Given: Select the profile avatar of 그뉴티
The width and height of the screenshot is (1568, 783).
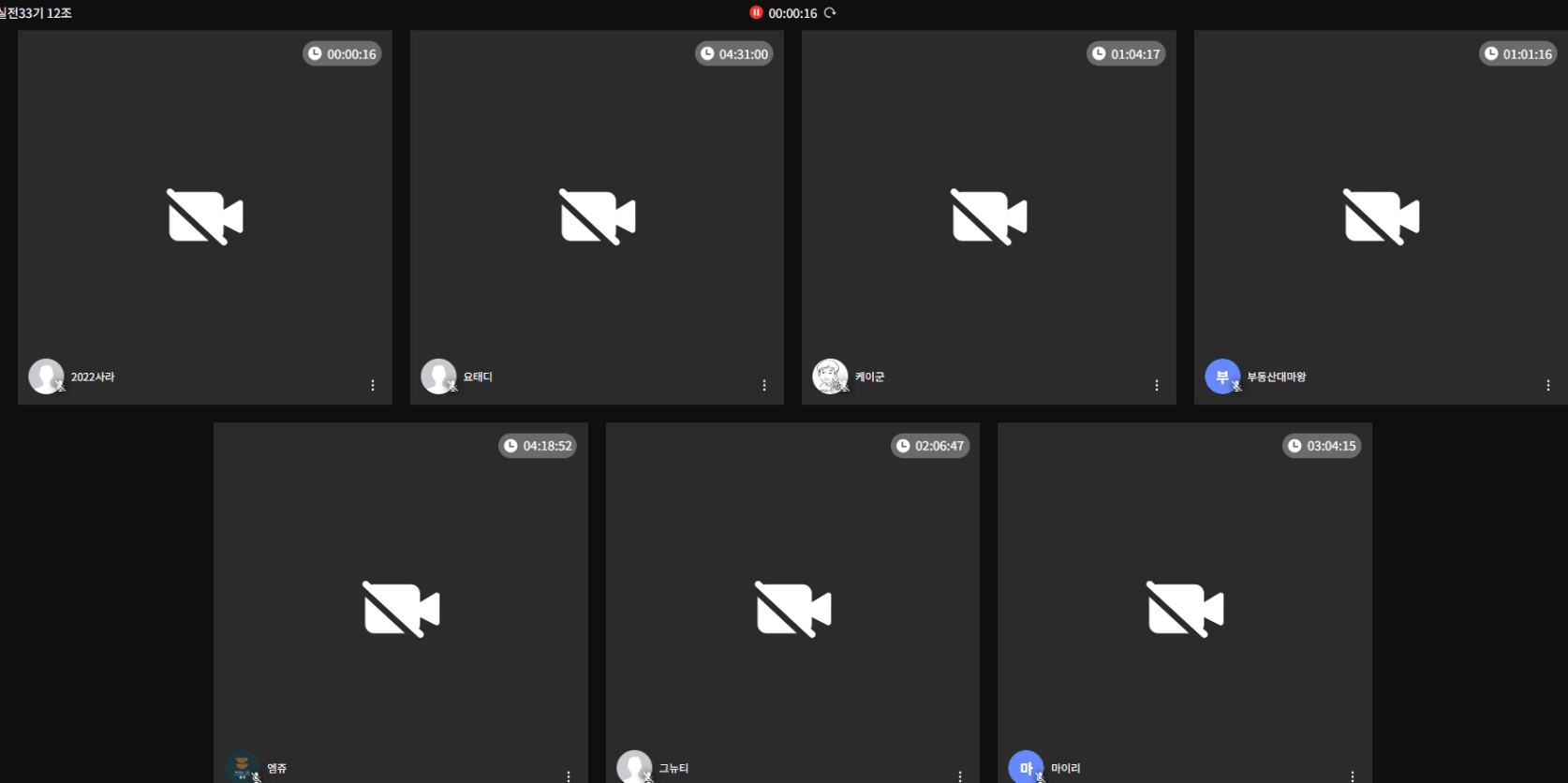Looking at the screenshot, I should (x=634, y=767).
